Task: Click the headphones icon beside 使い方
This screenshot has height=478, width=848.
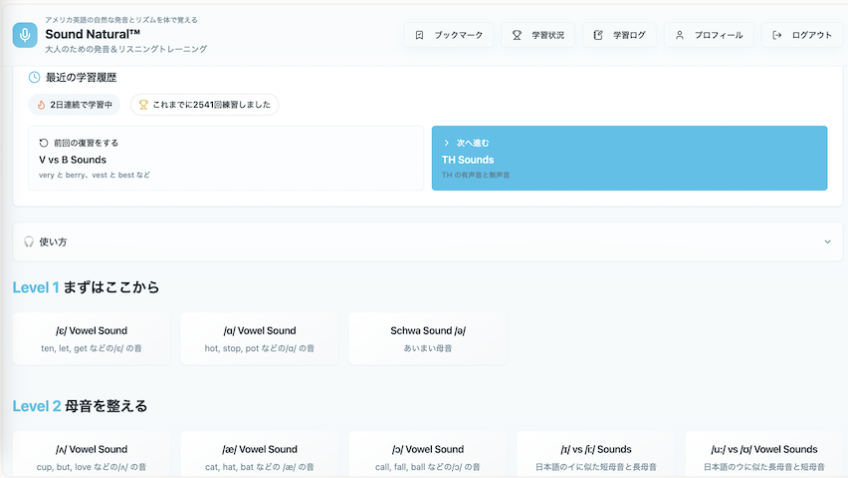Action: [x=29, y=242]
